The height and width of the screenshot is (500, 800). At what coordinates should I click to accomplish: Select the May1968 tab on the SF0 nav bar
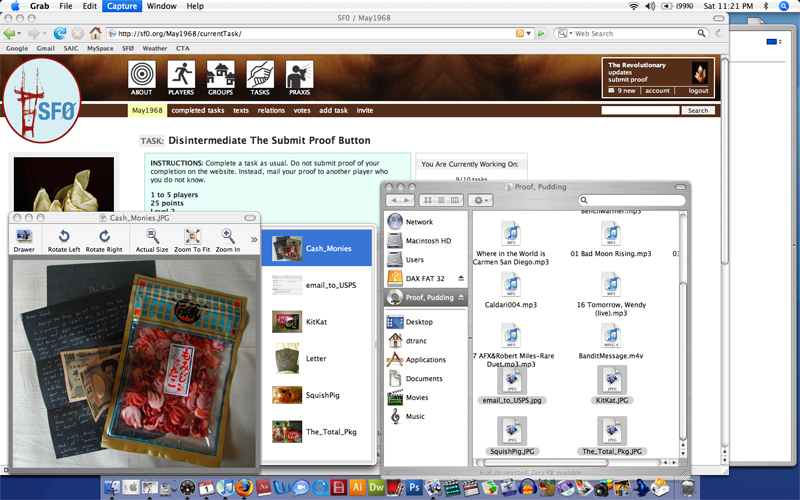(x=147, y=110)
